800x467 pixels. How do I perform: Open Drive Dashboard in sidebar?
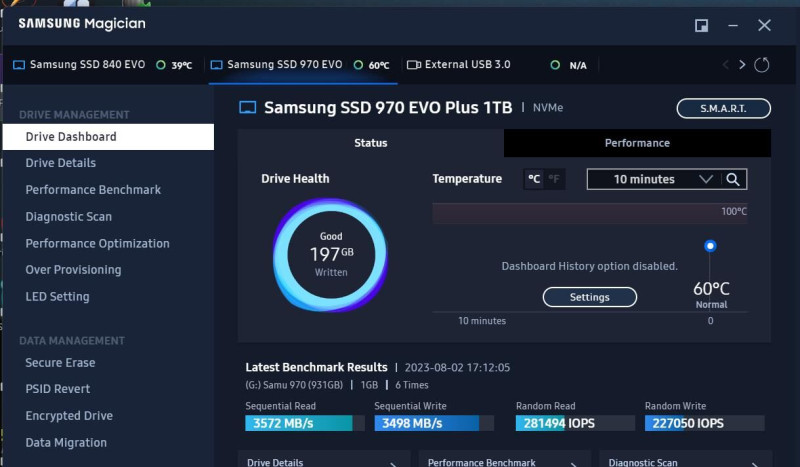click(x=108, y=137)
